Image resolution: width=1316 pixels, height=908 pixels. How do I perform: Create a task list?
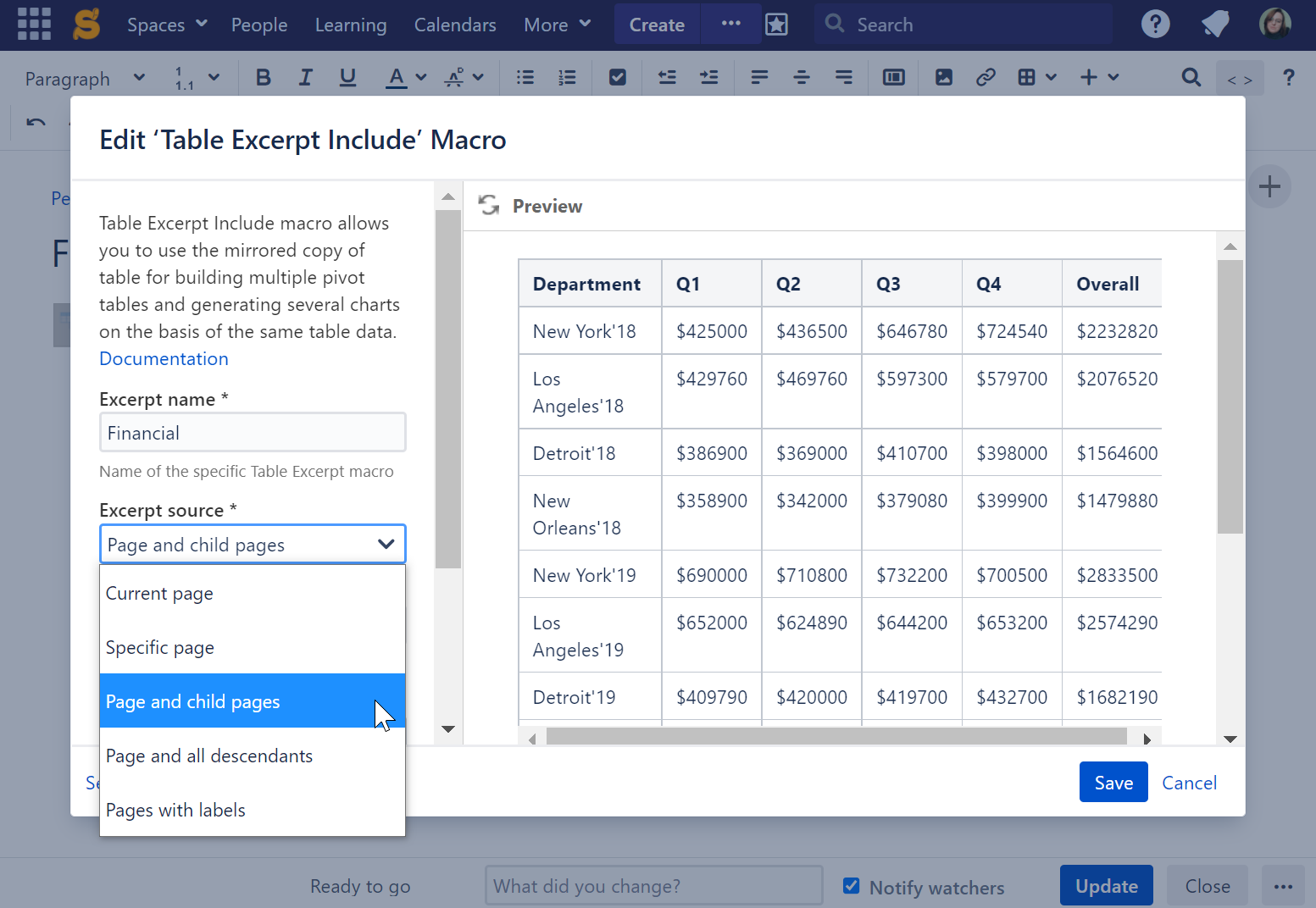[x=617, y=77]
